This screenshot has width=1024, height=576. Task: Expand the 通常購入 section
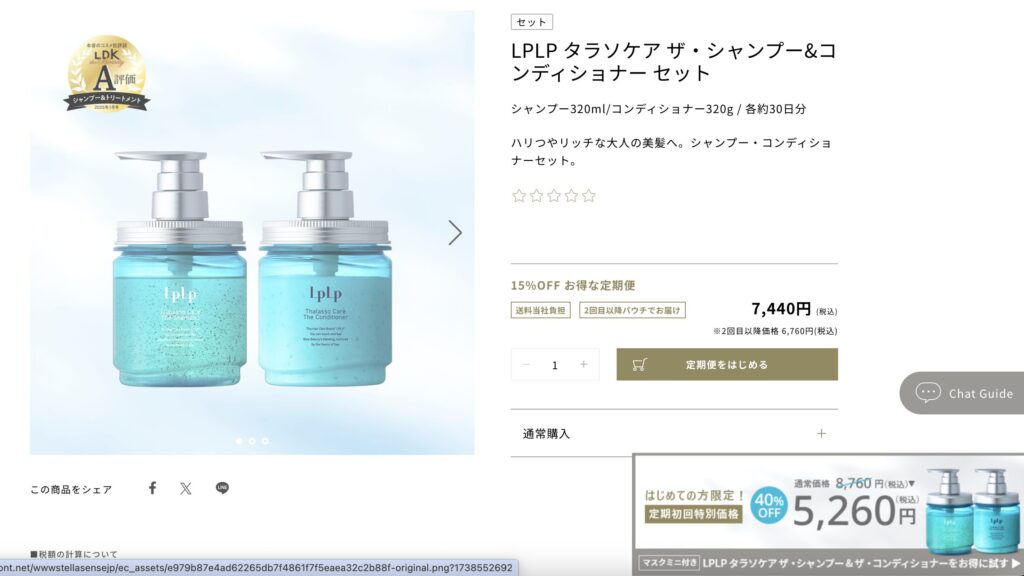tap(674, 434)
